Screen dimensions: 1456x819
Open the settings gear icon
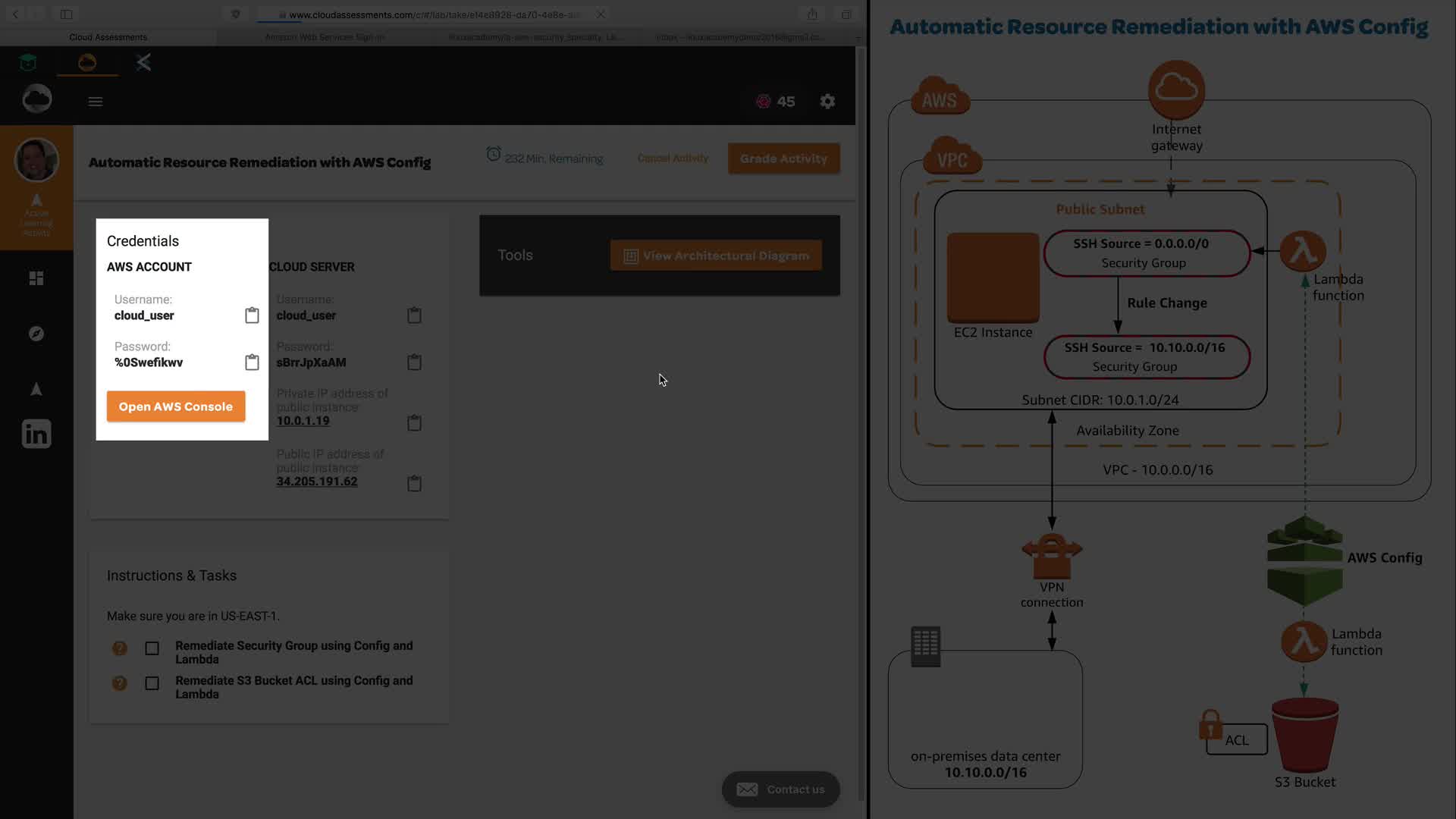(827, 102)
